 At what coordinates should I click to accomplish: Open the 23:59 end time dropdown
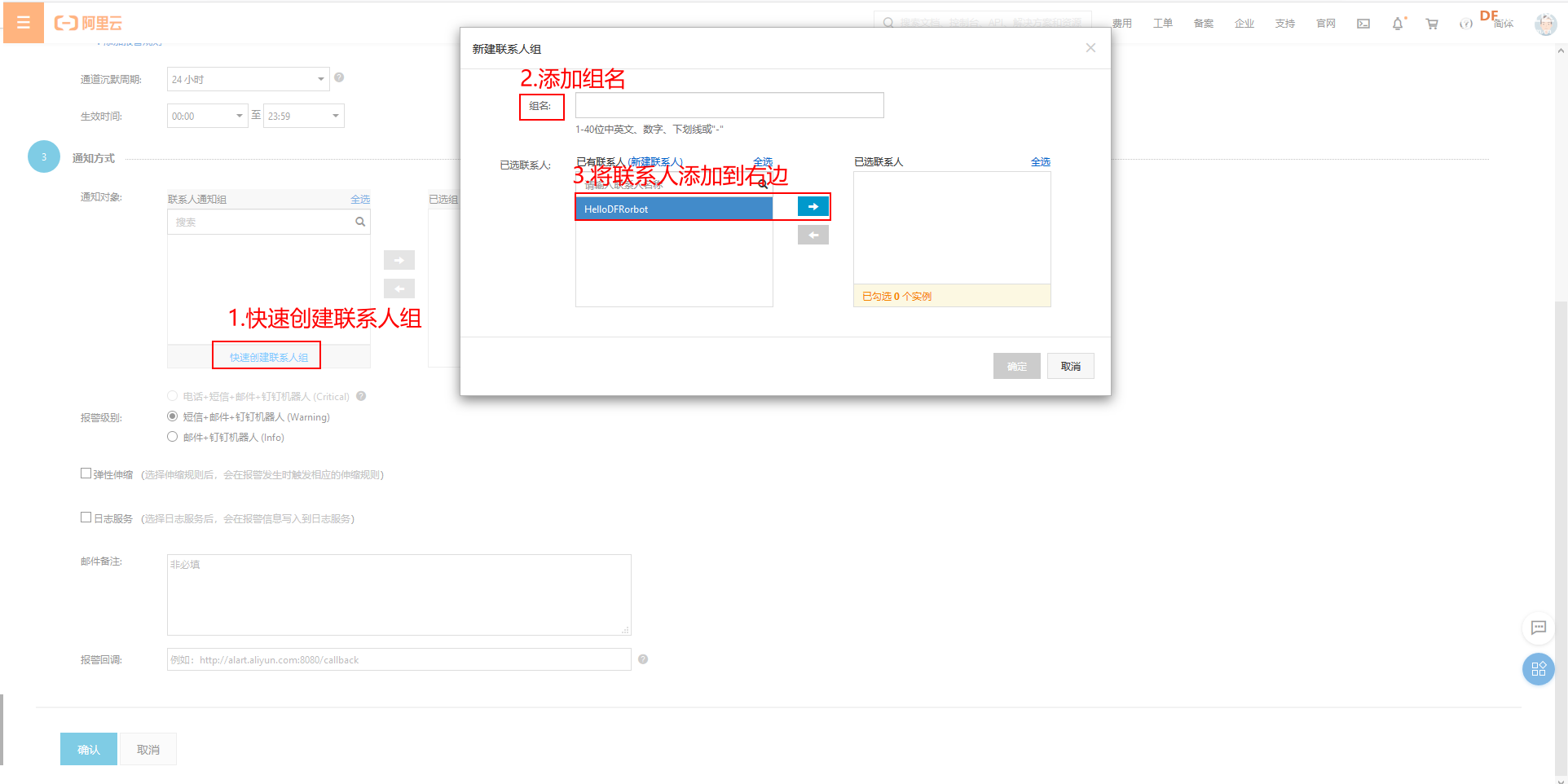pos(303,116)
